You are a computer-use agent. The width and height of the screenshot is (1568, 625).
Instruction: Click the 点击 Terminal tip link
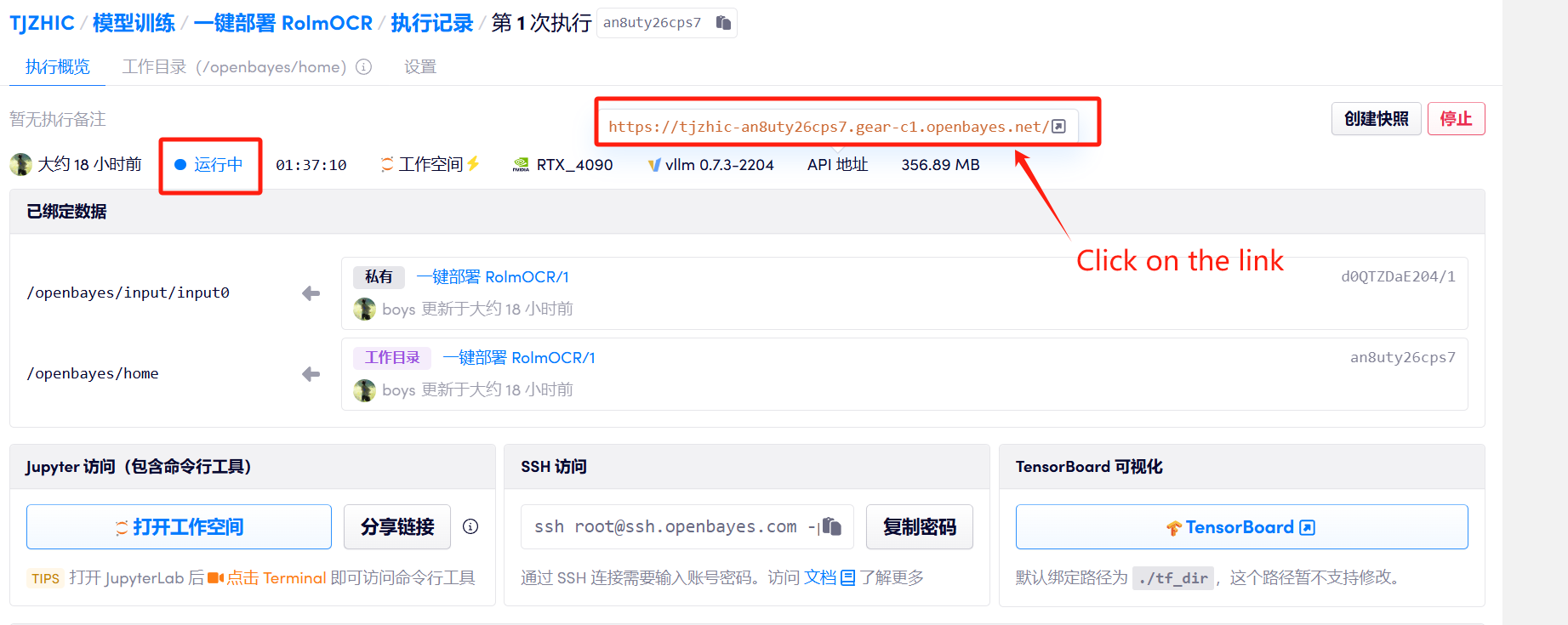[276, 578]
